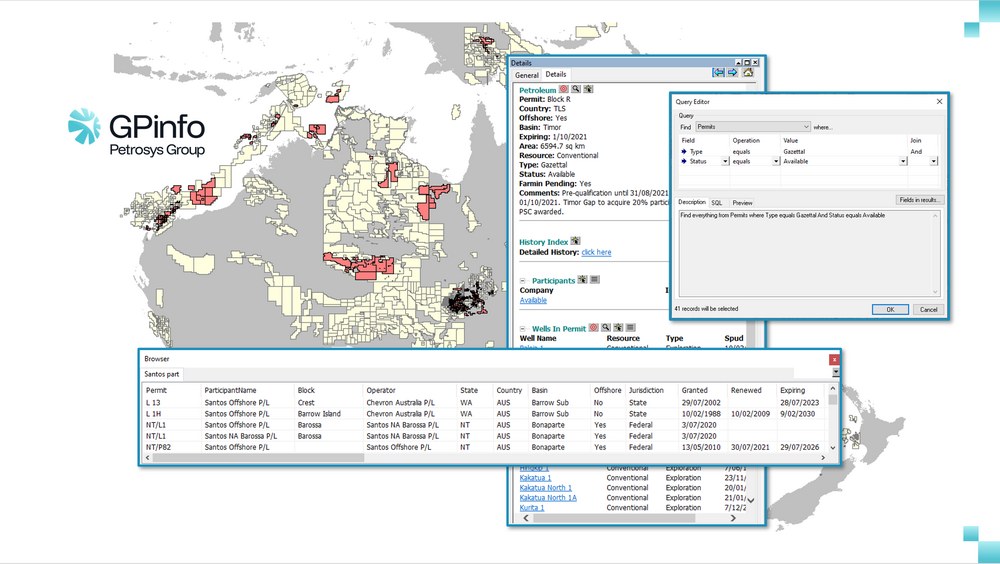Click the blue arrow marker on Status row
The width and height of the screenshot is (1000, 564).
[x=684, y=161]
